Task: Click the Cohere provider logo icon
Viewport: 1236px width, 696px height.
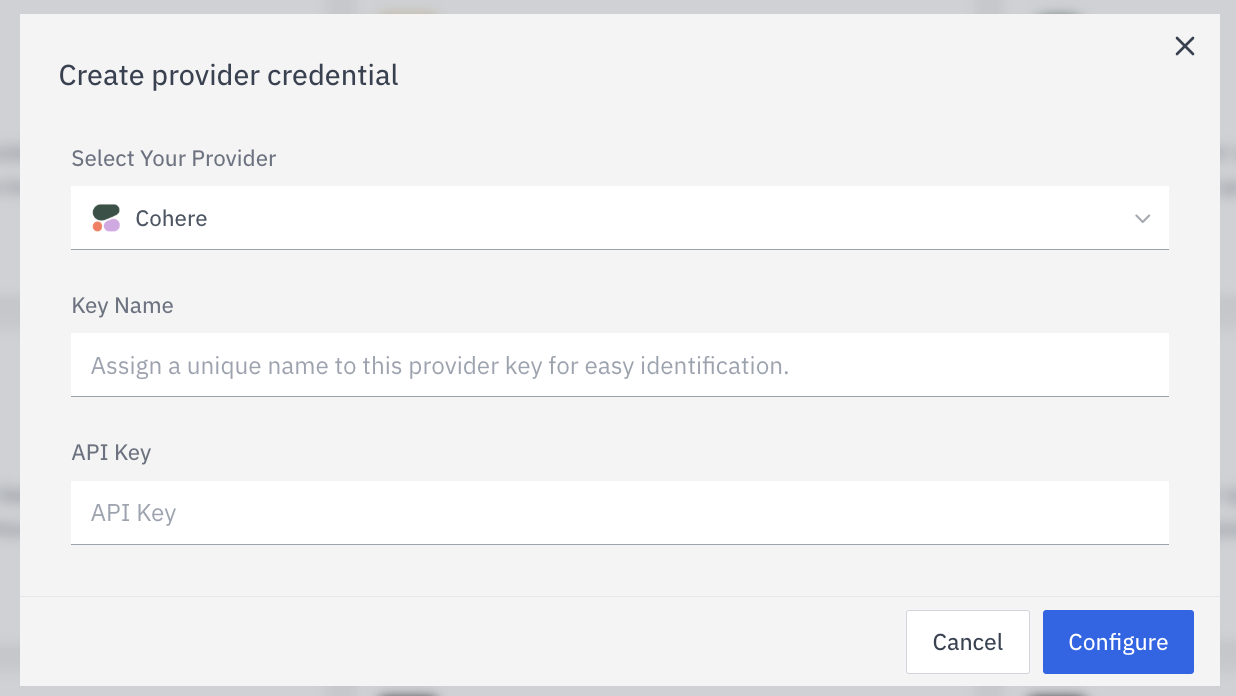Action: click(x=107, y=217)
